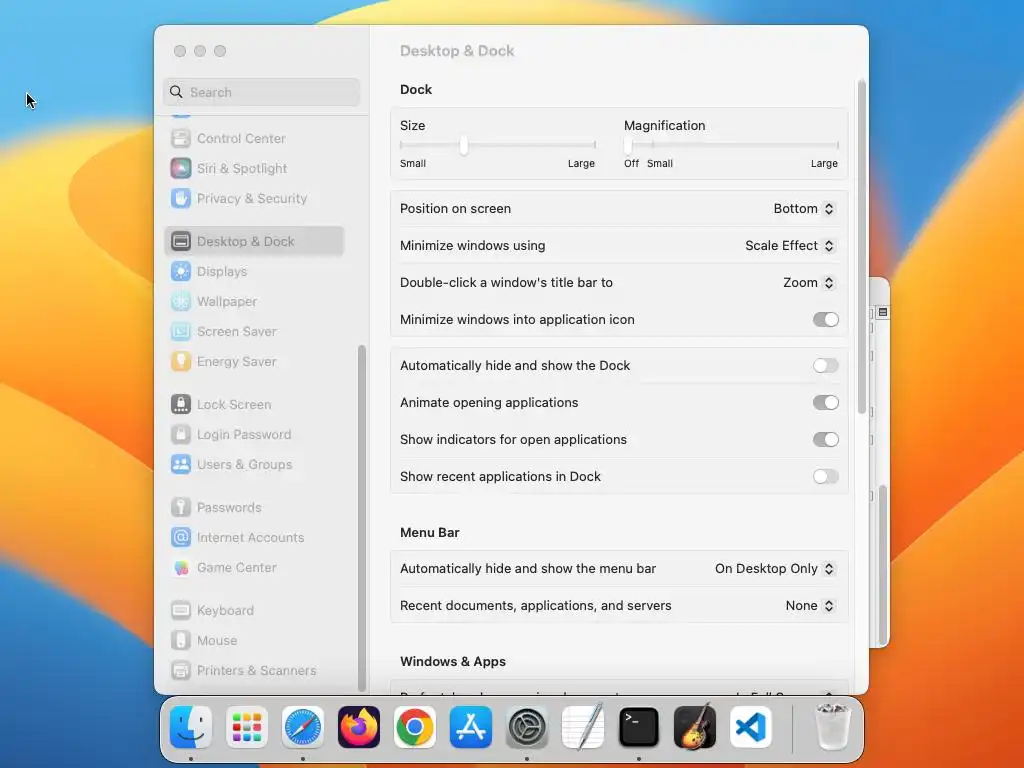Open Passwords settings icon

point(181,507)
